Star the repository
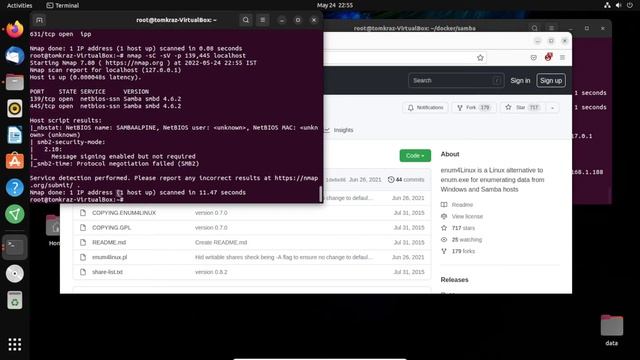 coord(523,107)
